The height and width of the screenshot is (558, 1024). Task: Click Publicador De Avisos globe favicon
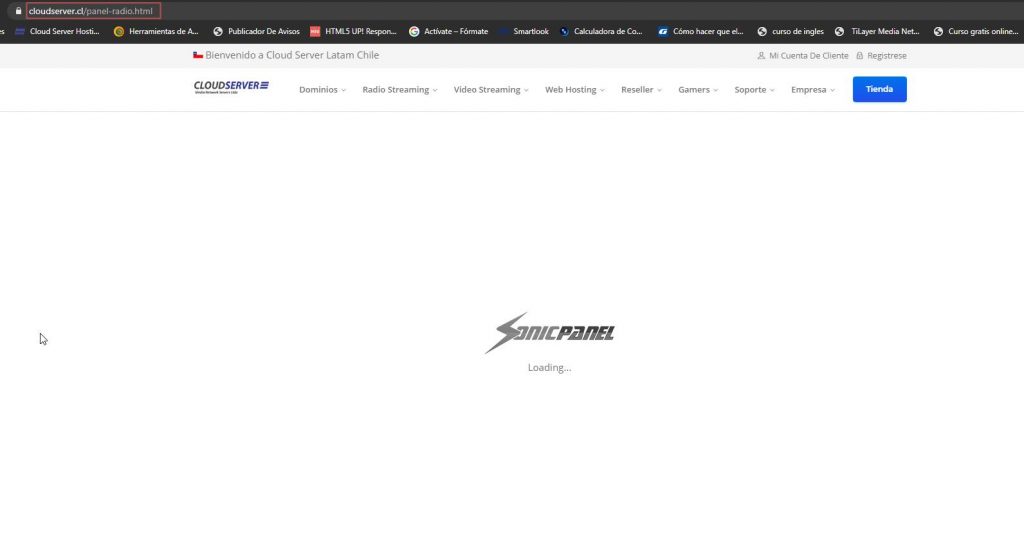coord(218,31)
